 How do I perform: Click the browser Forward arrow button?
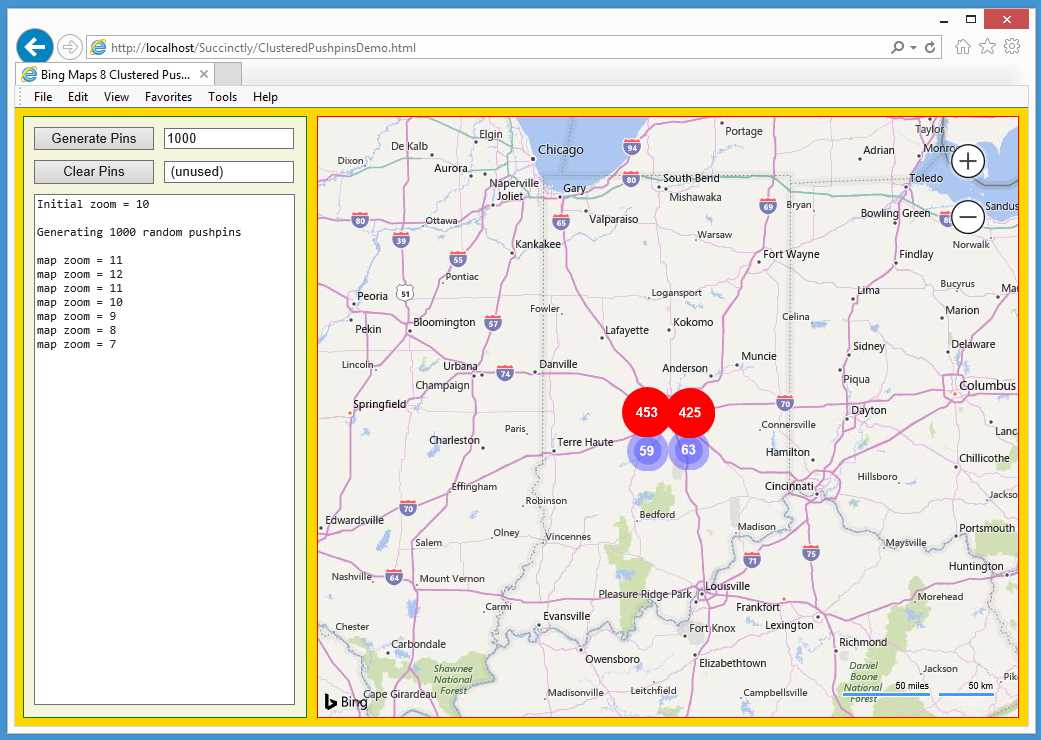point(70,47)
